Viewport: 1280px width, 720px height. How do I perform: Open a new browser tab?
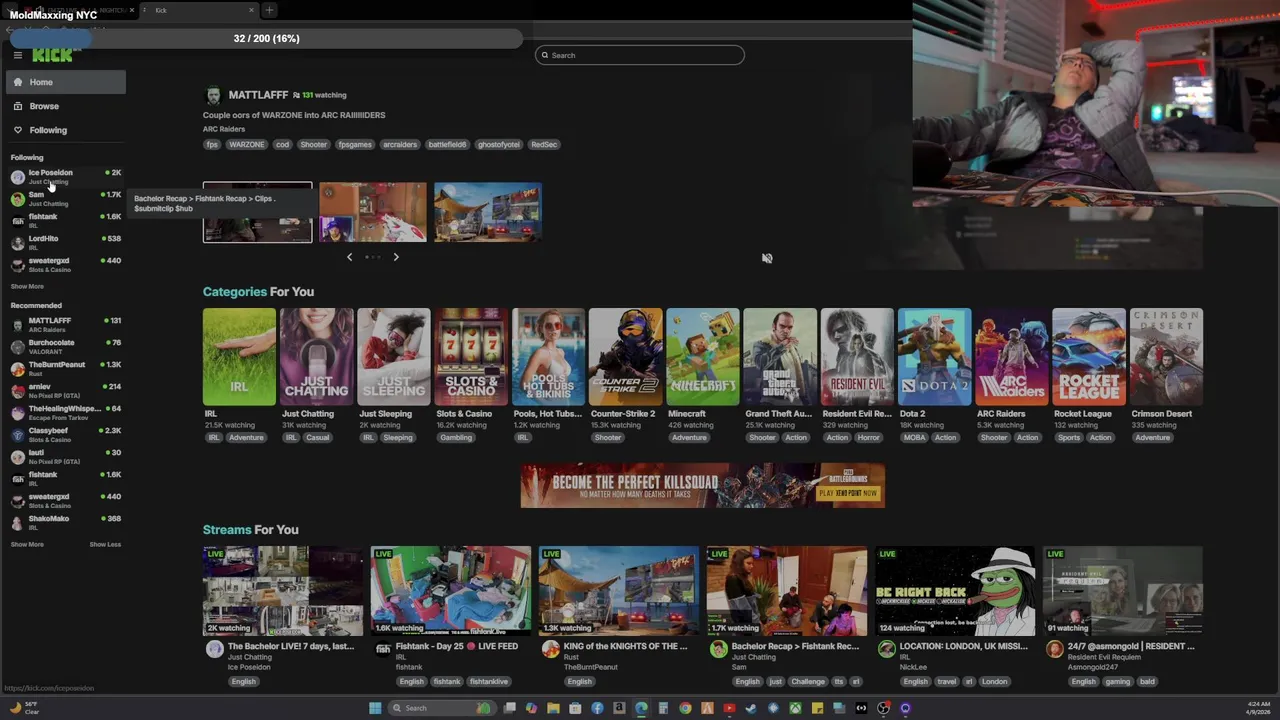coord(269,10)
